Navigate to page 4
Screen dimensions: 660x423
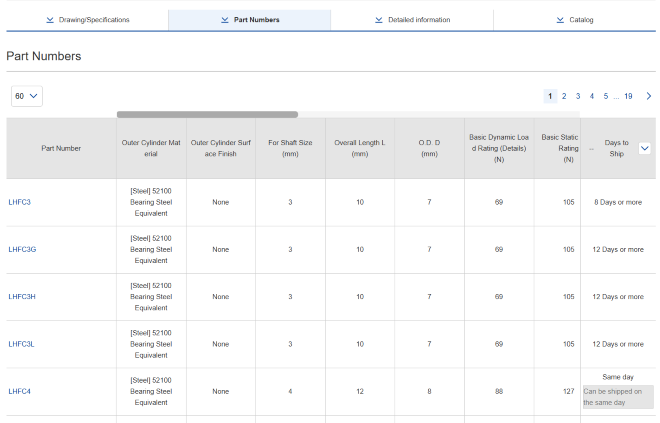(592, 96)
